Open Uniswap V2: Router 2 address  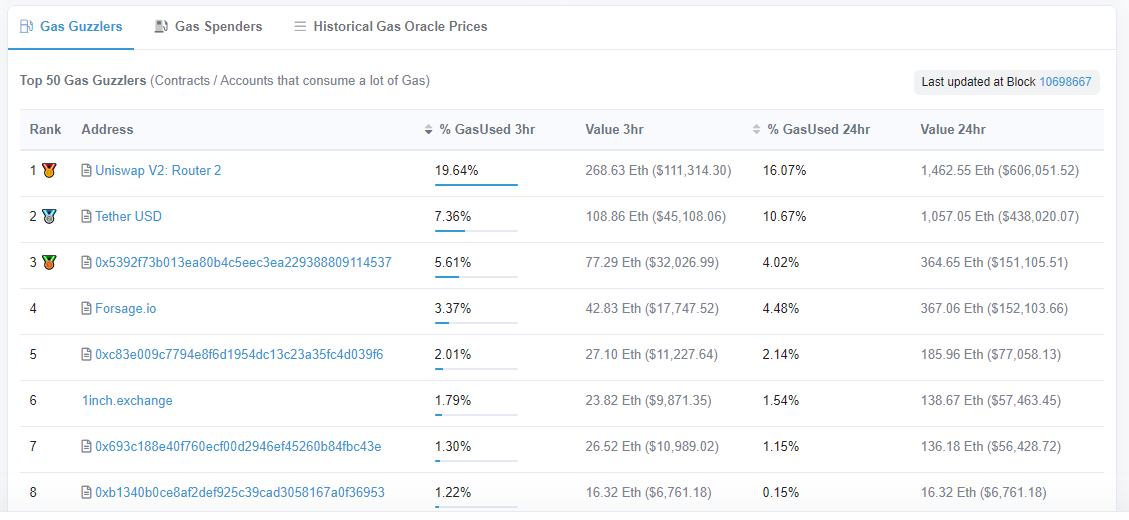coord(158,171)
